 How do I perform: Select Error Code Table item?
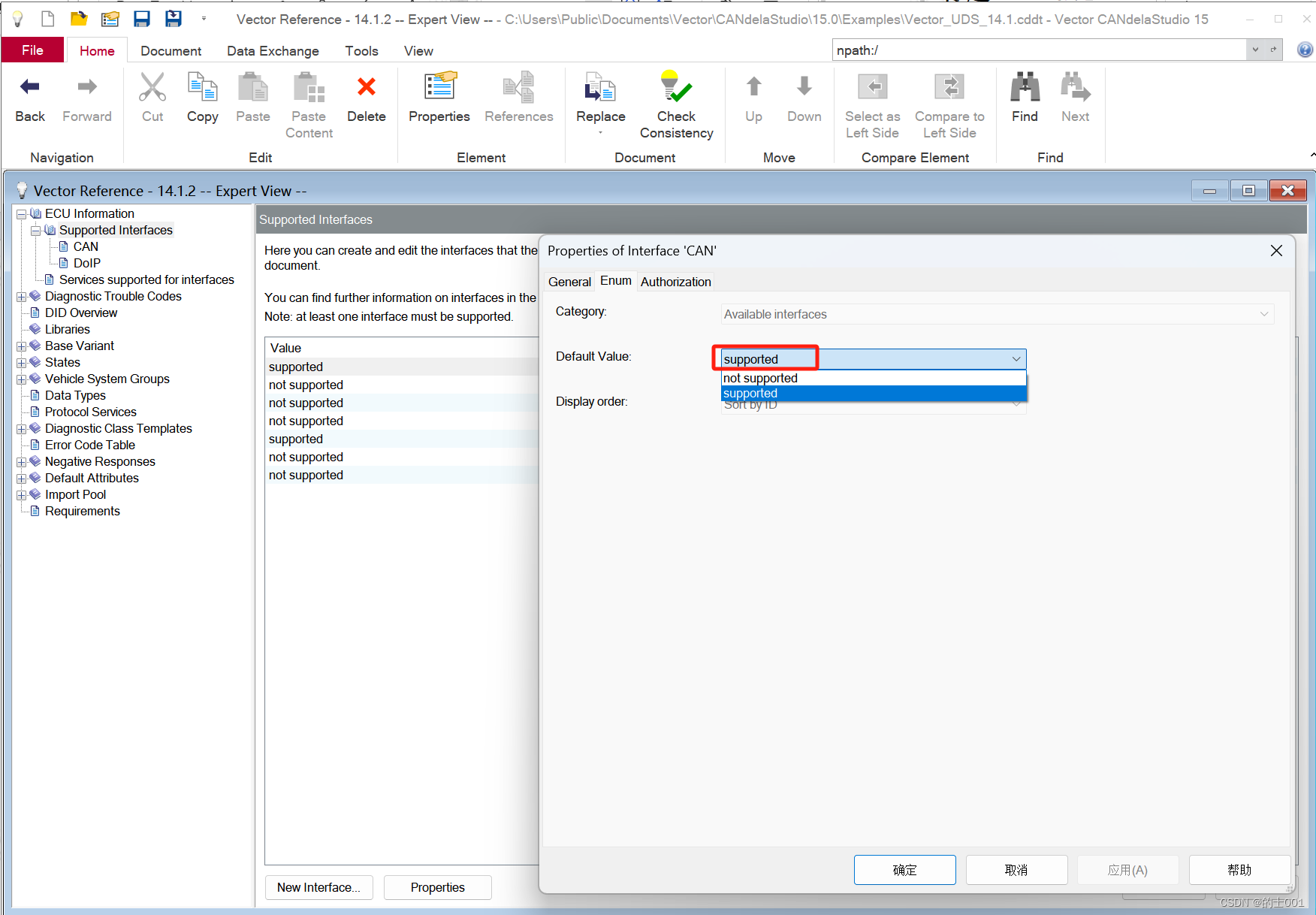[90, 445]
